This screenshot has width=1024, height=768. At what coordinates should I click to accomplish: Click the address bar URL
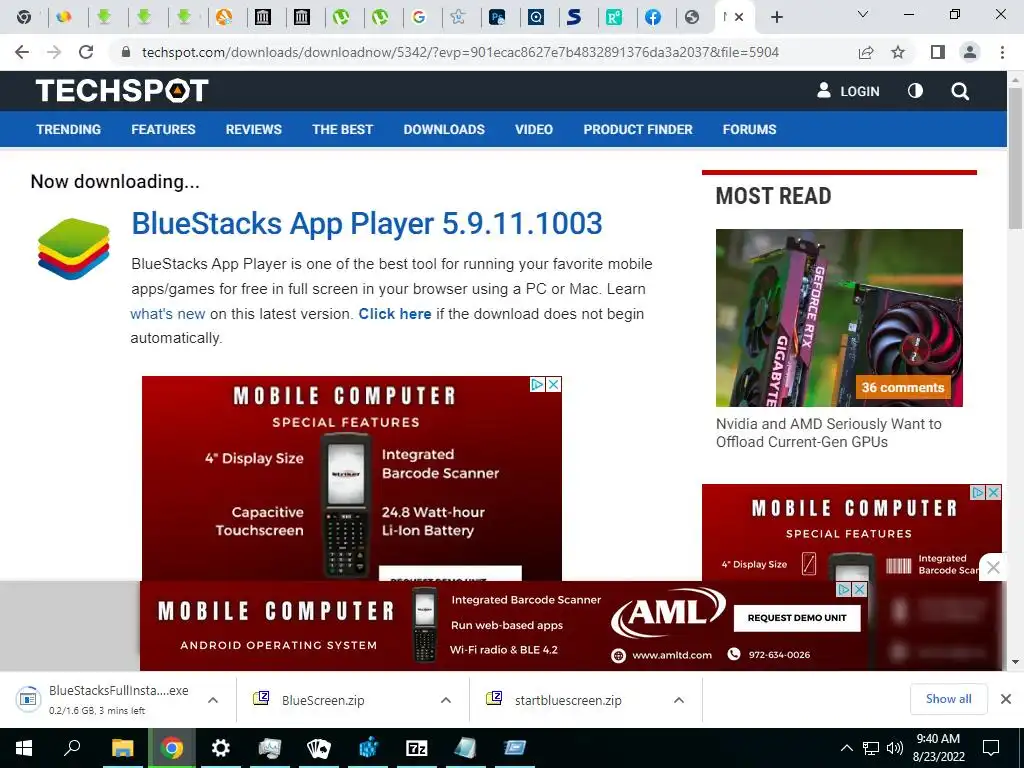[460, 52]
